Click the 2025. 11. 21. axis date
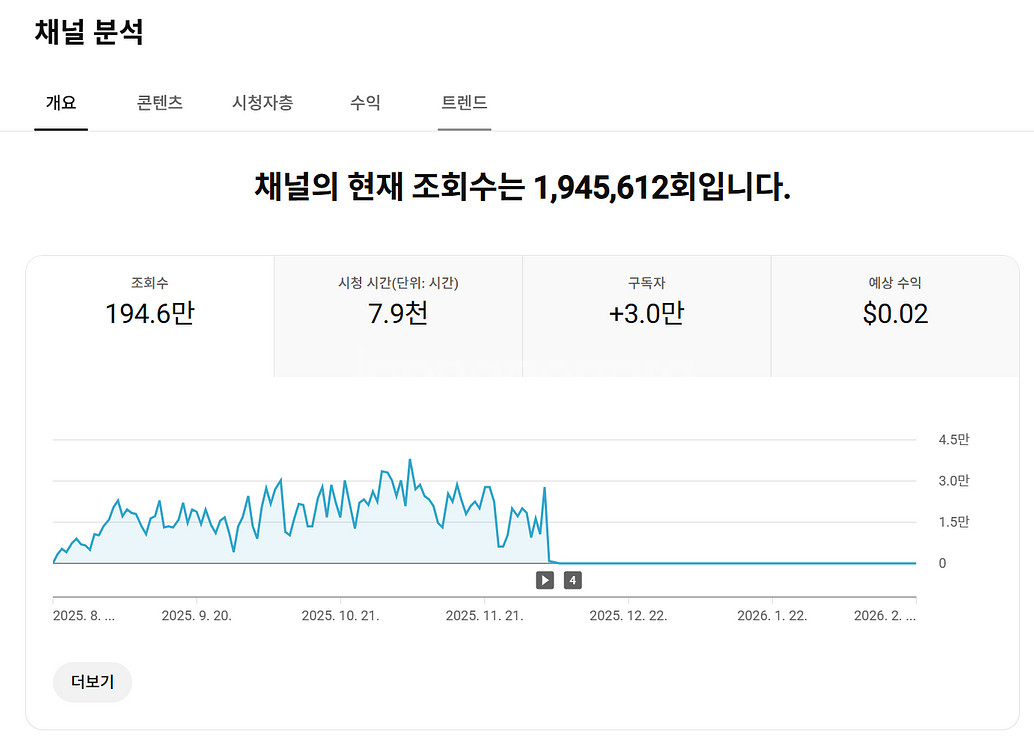The width and height of the screenshot is (1034, 750). click(x=484, y=616)
